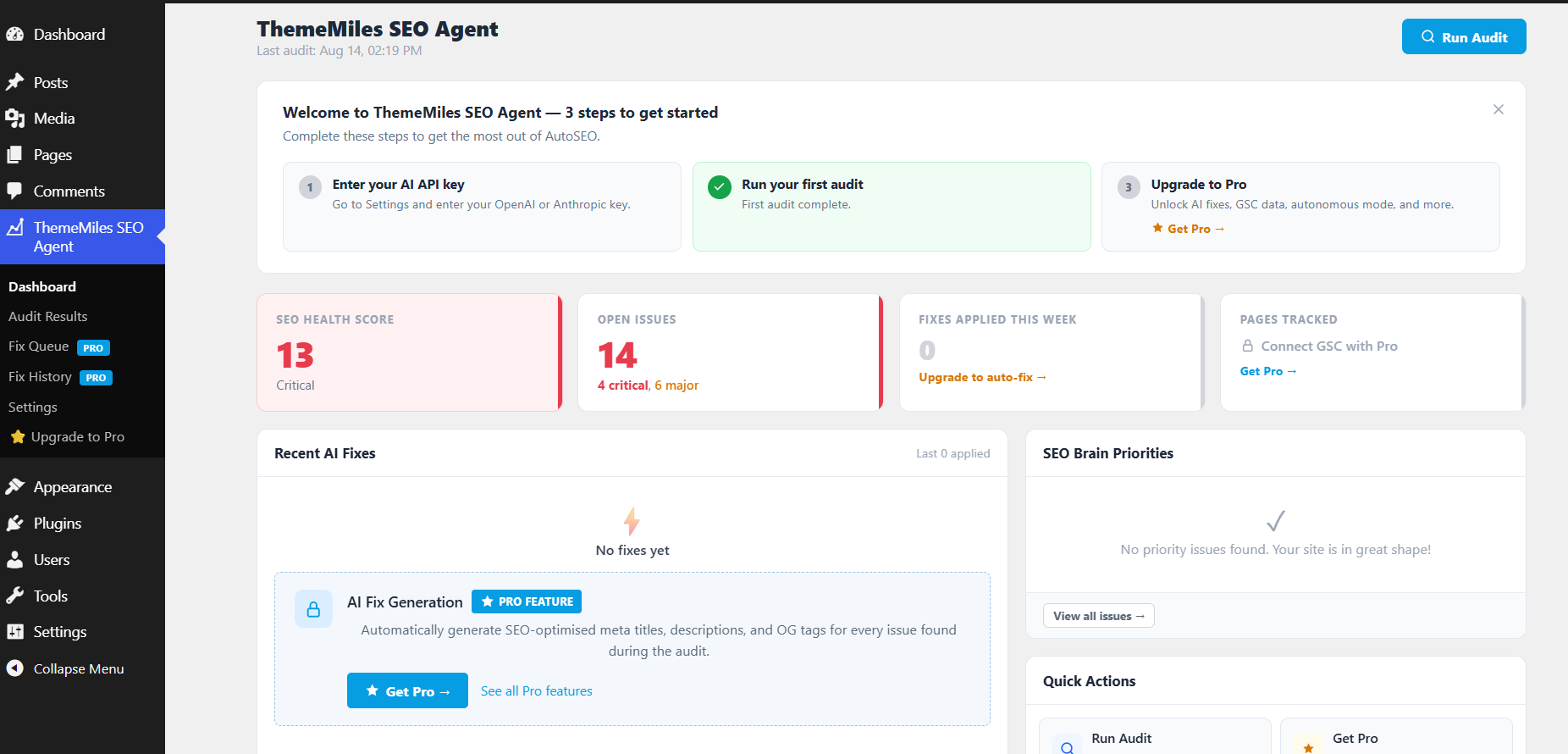The image size is (1568, 754).
Task: Click the Posts pushpin icon
Action: click(x=14, y=82)
